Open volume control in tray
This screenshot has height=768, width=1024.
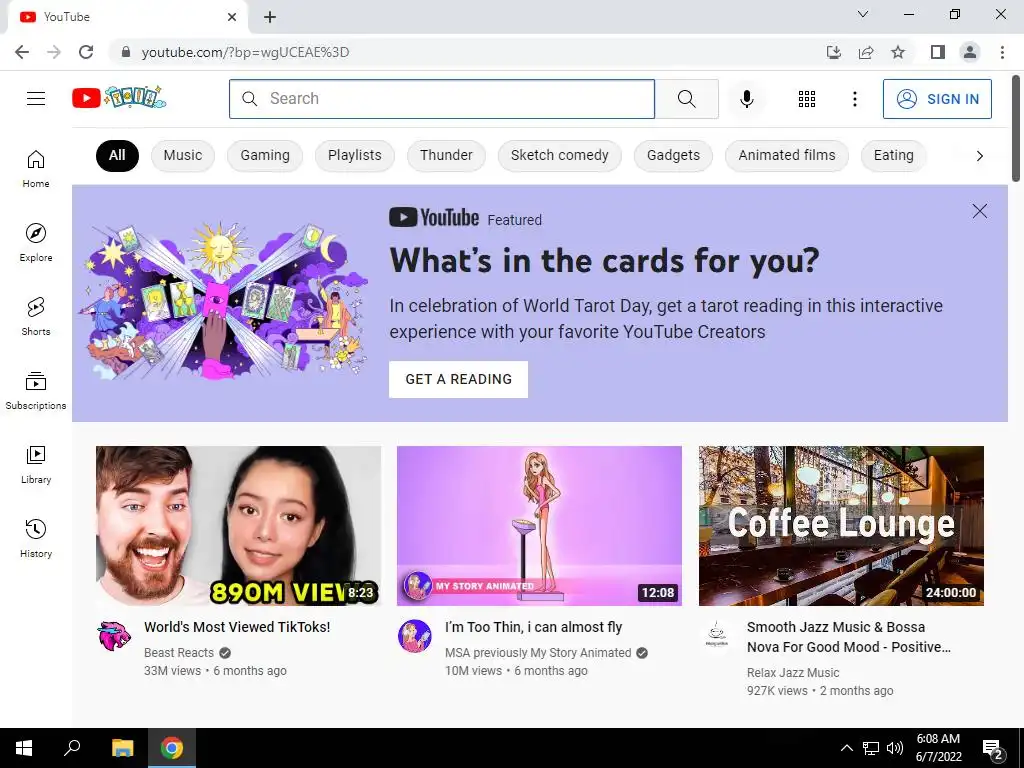[x=895, y=748]
